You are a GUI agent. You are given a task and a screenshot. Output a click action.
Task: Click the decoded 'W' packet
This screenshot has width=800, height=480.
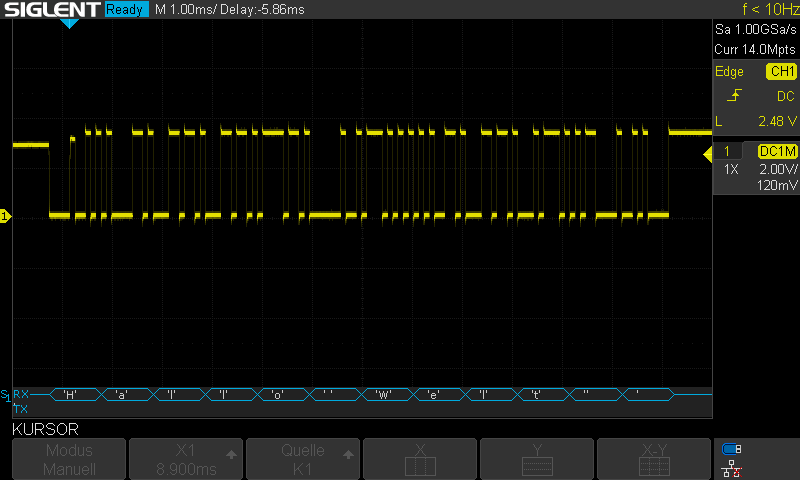[x=388, y=394]
